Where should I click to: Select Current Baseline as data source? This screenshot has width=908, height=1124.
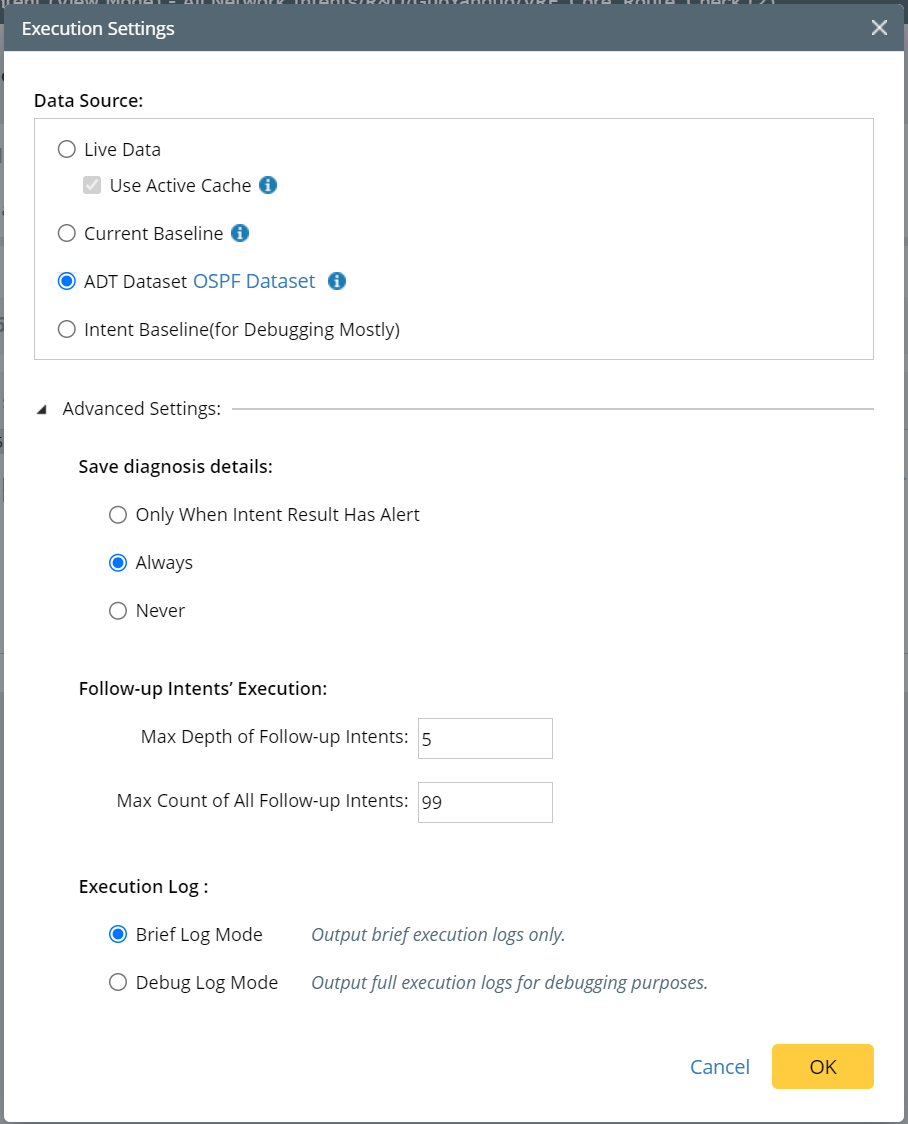tap(67, 233)
